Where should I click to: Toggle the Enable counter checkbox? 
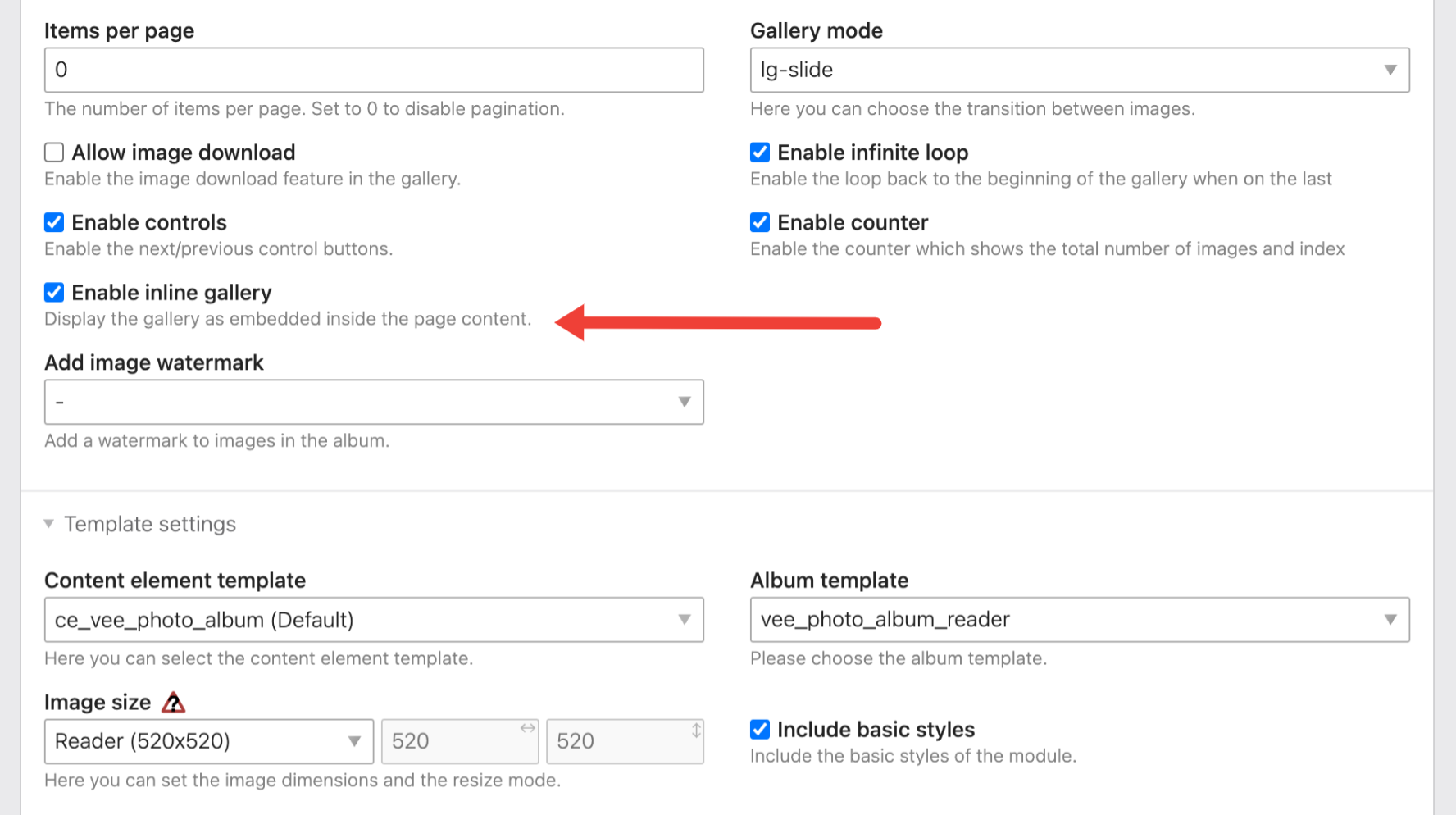click(759, 222)
